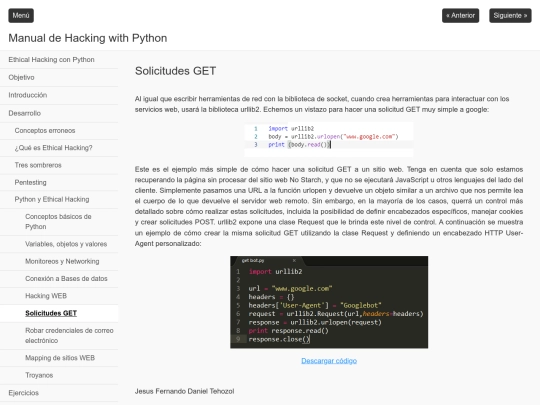Image resolution: width=540 pixels, height=405 pixels.
Task: Open the Menú button
Action: (21, 15)
